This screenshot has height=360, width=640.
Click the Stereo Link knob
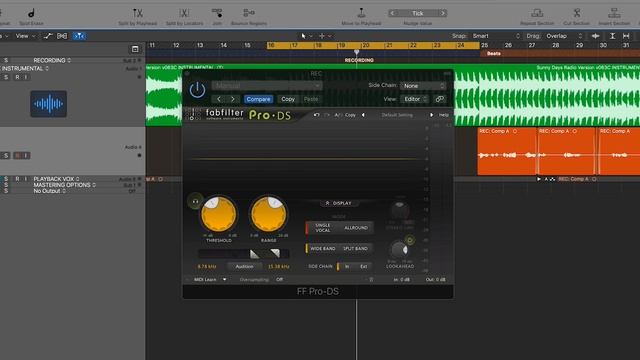[x=400, y=211]
